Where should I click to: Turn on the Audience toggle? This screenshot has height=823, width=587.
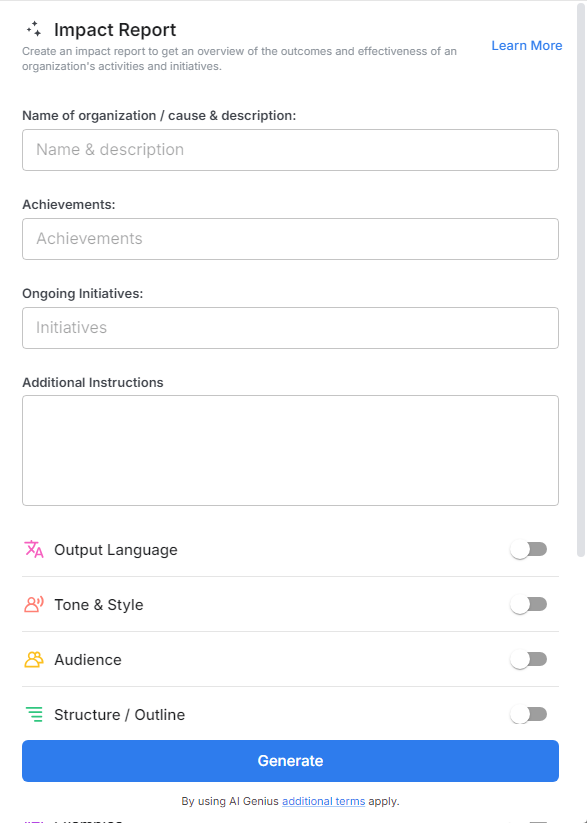coord(528,659)
